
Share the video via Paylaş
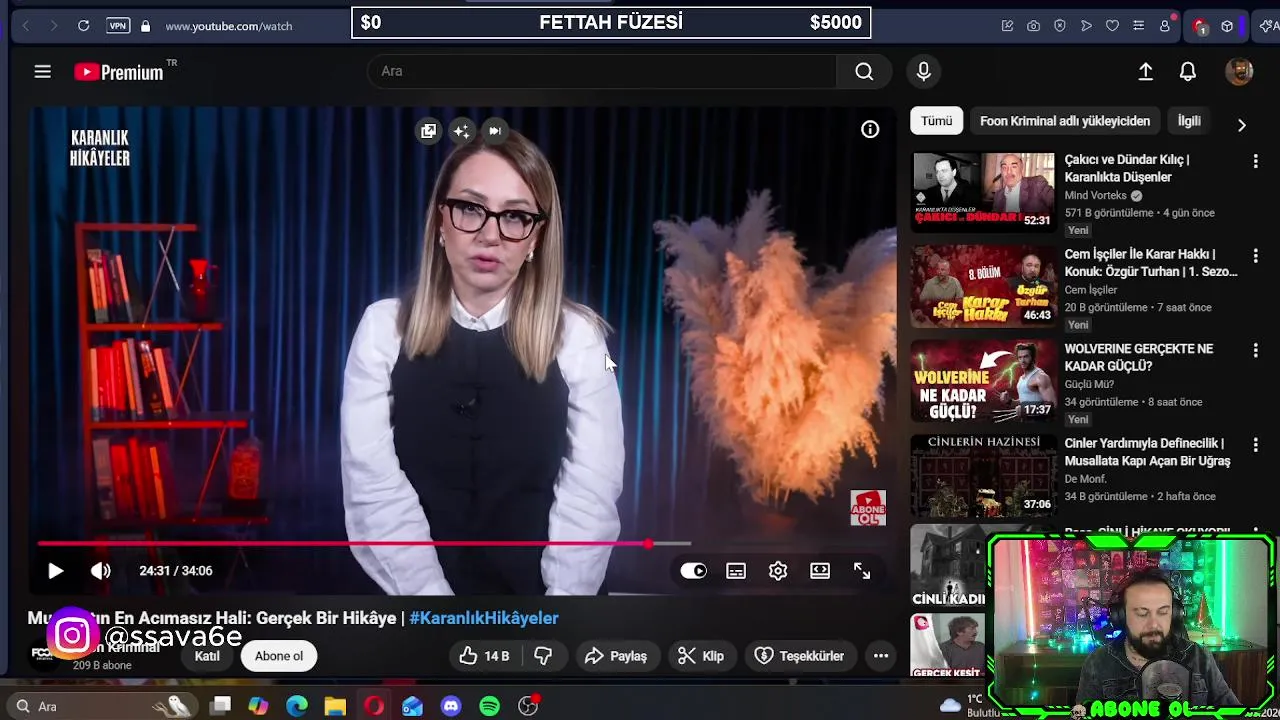[616, 656]
